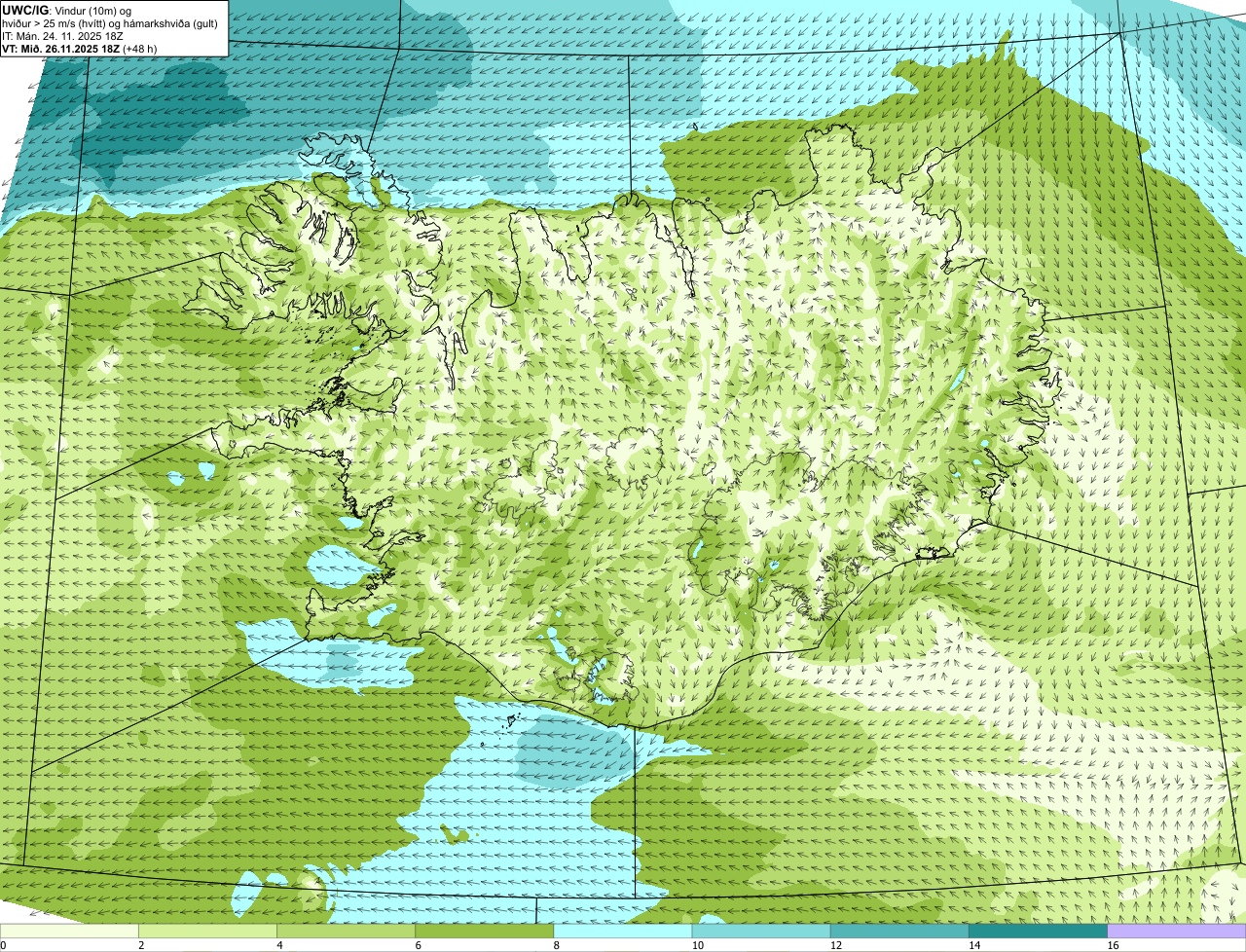Click the 12–14 m/s teal legend swatch

[899, 931]
